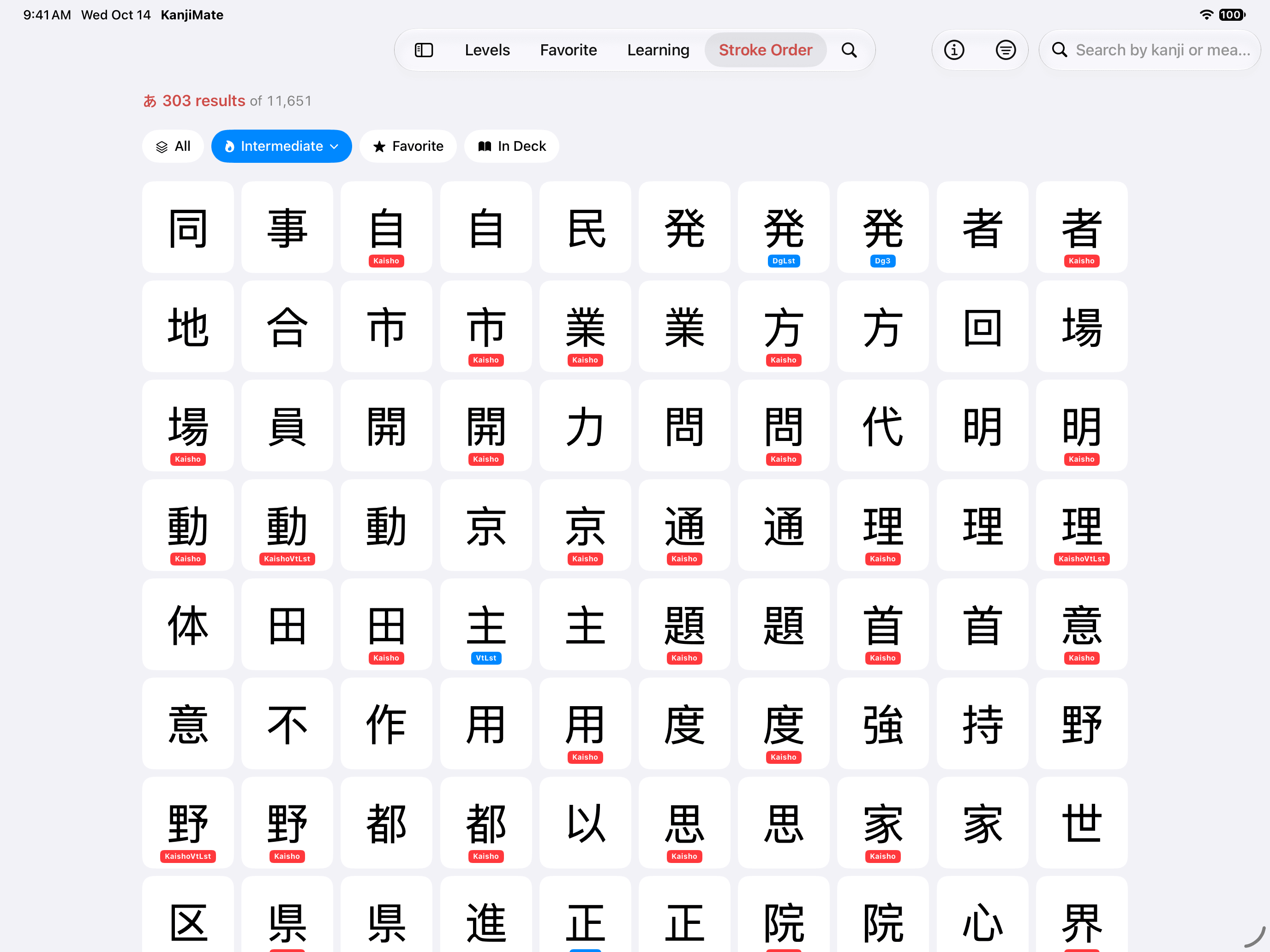Open the 持 kanji card
Screen dimensions: 1270x952
(x=982, y=724)
